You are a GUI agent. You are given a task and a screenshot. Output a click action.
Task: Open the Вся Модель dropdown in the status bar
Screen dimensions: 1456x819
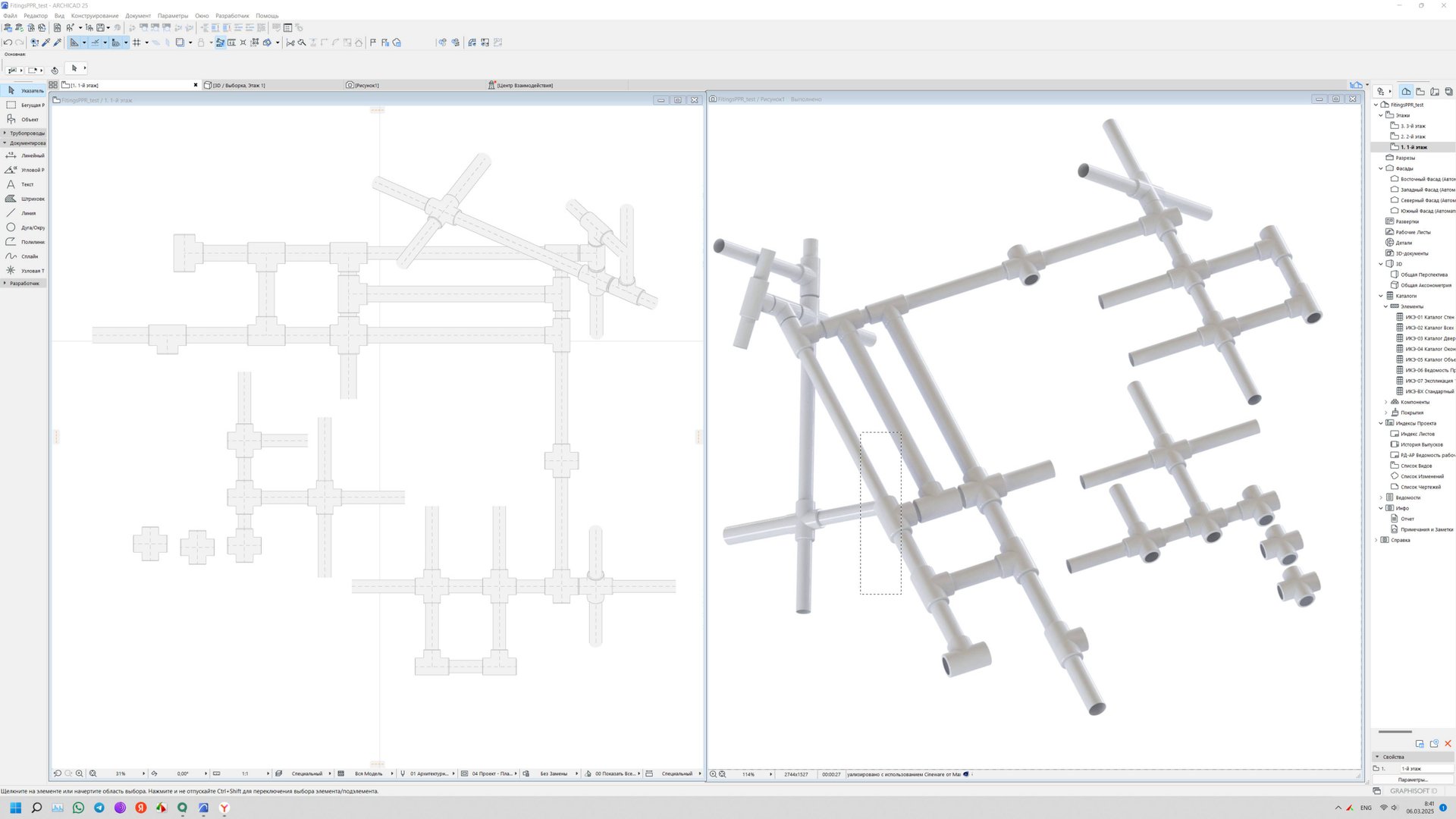pyautogui.click(x=369, y=773)
